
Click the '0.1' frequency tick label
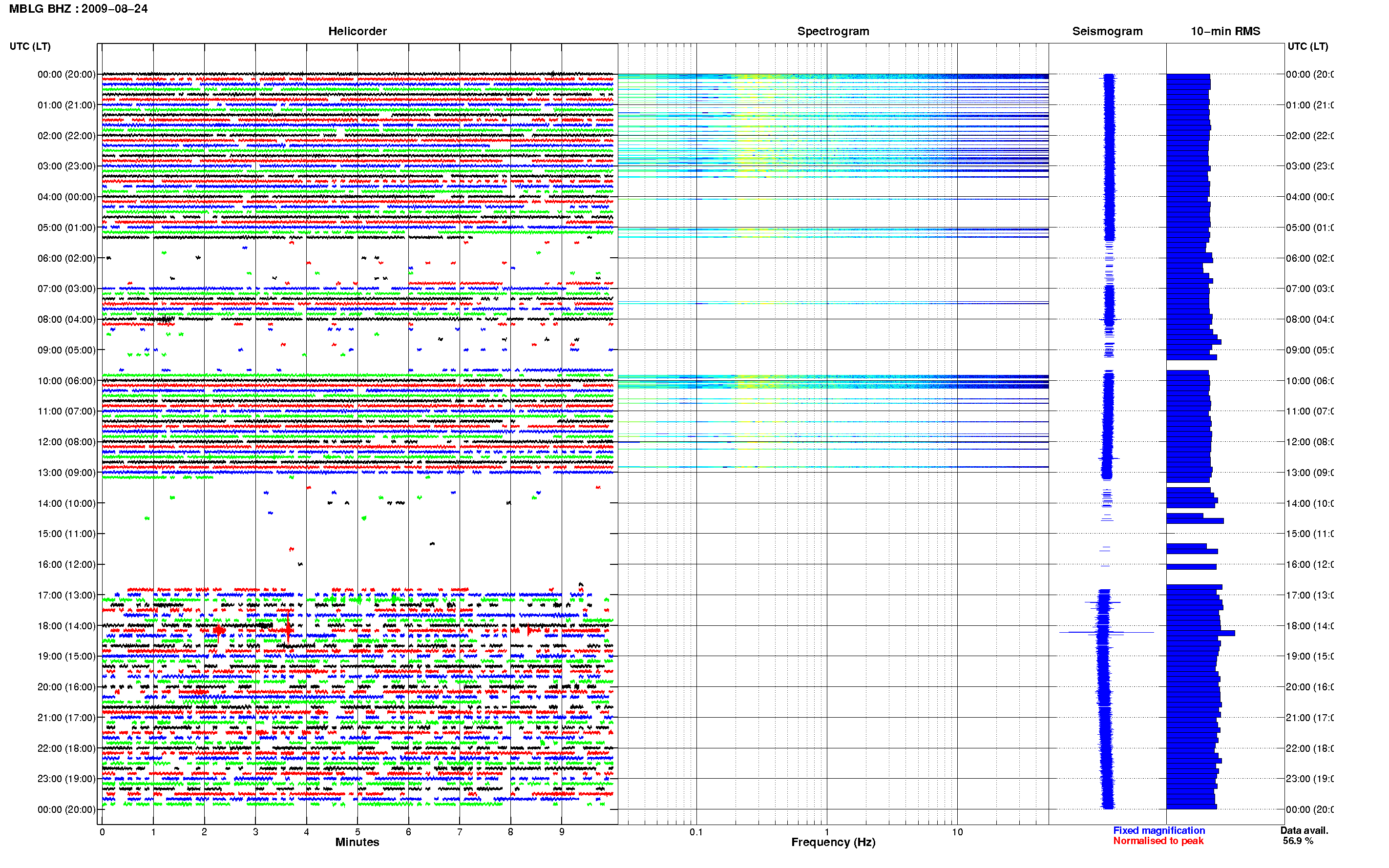click(x=696, y=832)
